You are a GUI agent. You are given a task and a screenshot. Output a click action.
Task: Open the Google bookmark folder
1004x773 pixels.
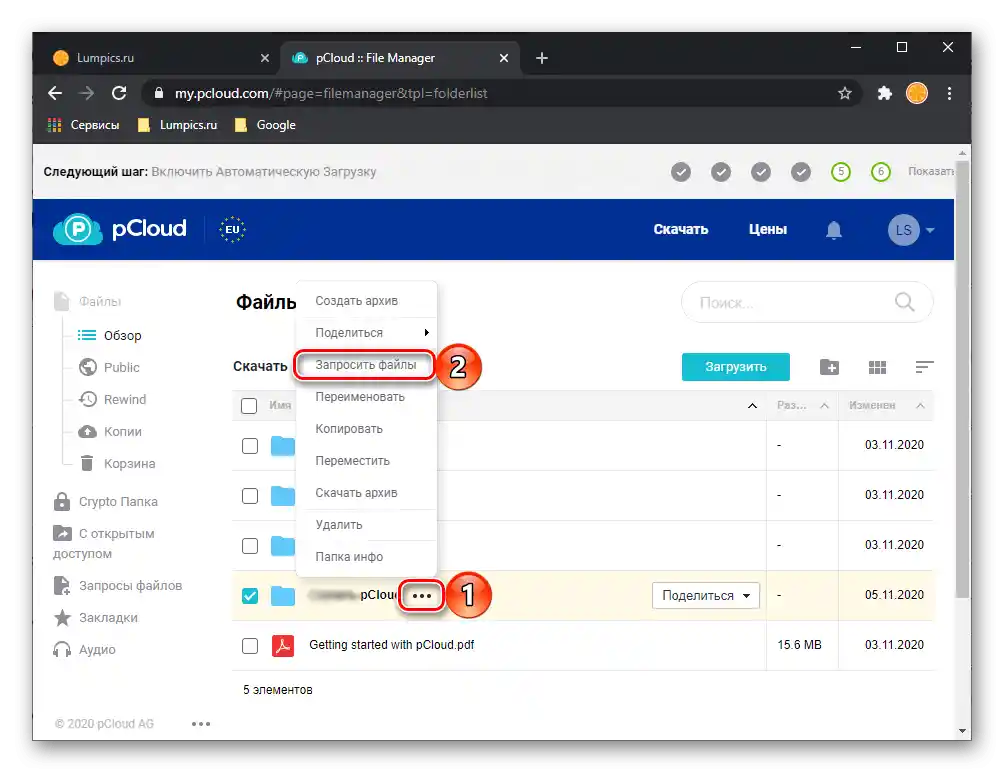pos(265,125)
